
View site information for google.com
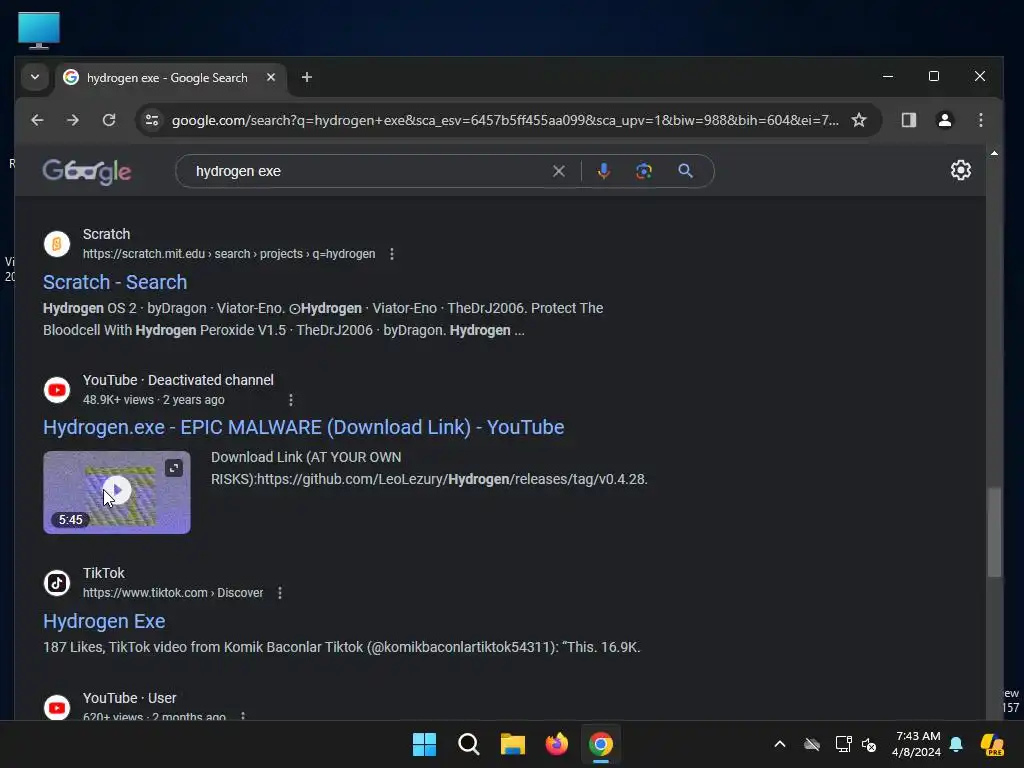coord(152,120)
